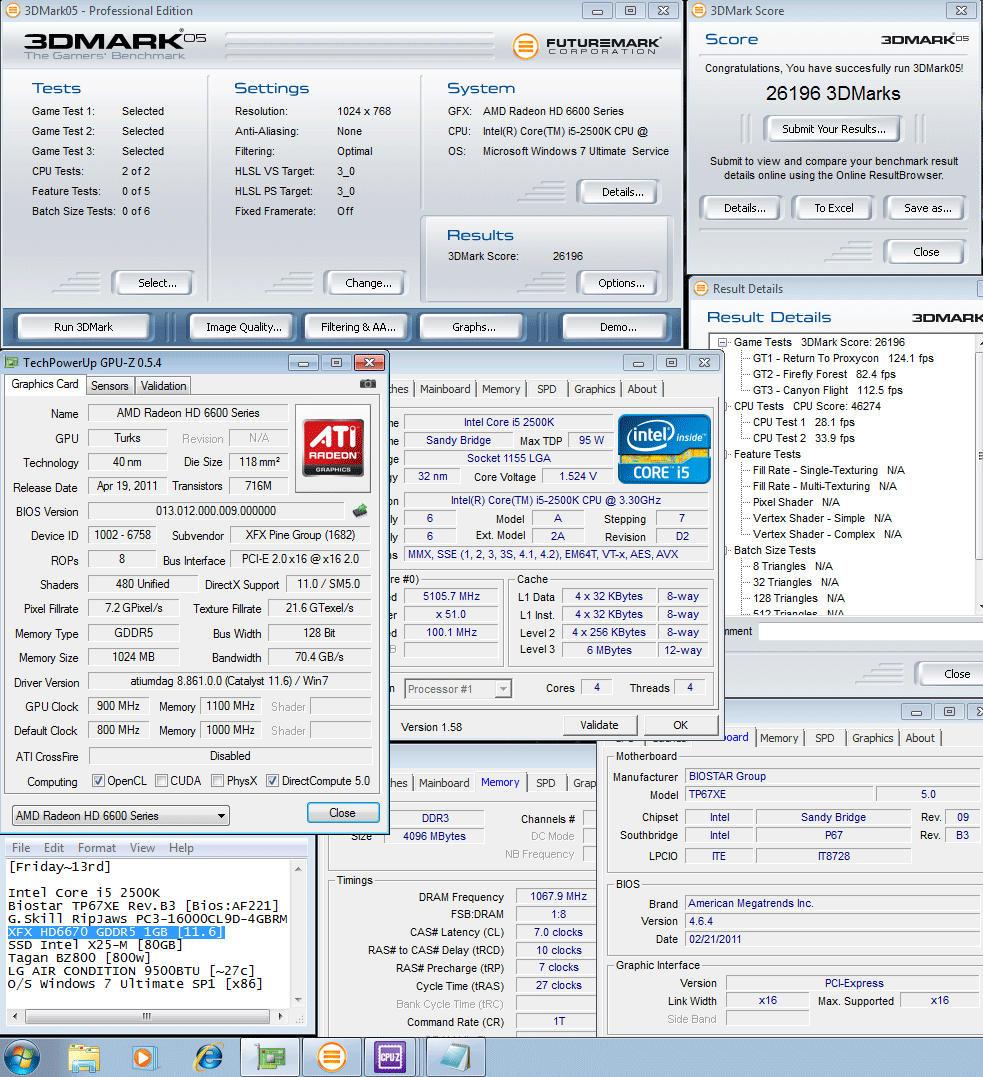Click the Intel Core i5 logo in CPU-Z

pyautogui.click(x=664, y=449)
